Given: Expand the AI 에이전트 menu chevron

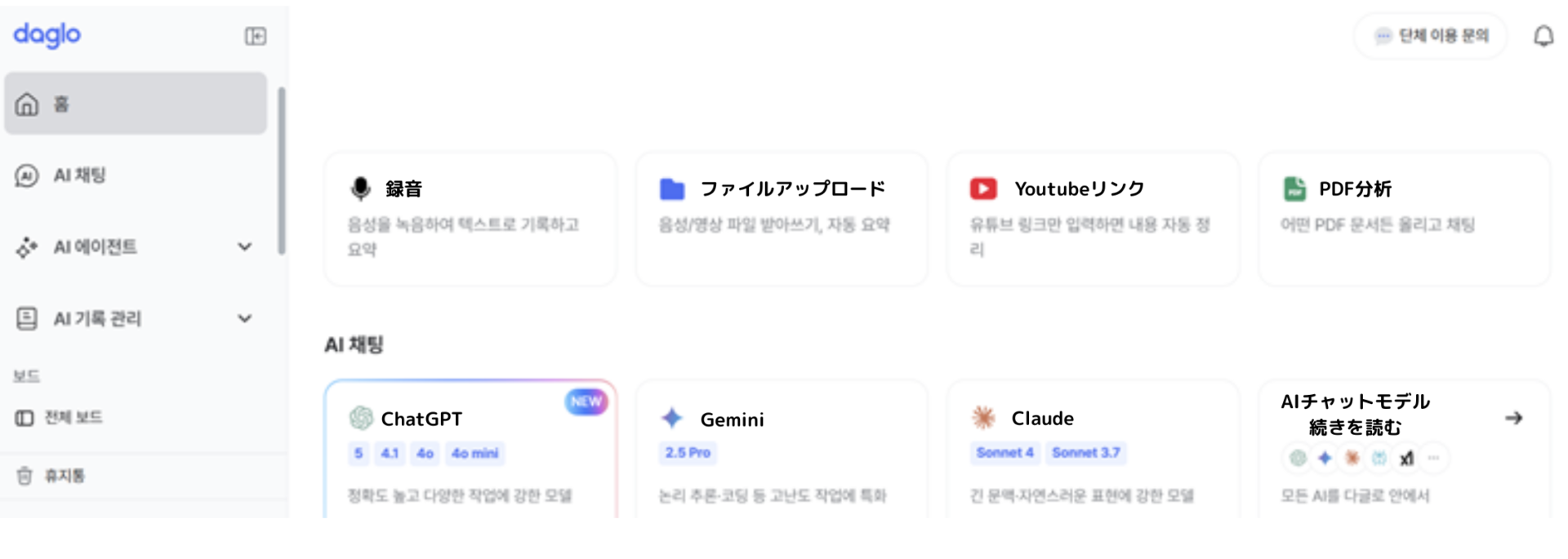Looking at the screenshot, I should pyautogui.click(x=244, y=246).
